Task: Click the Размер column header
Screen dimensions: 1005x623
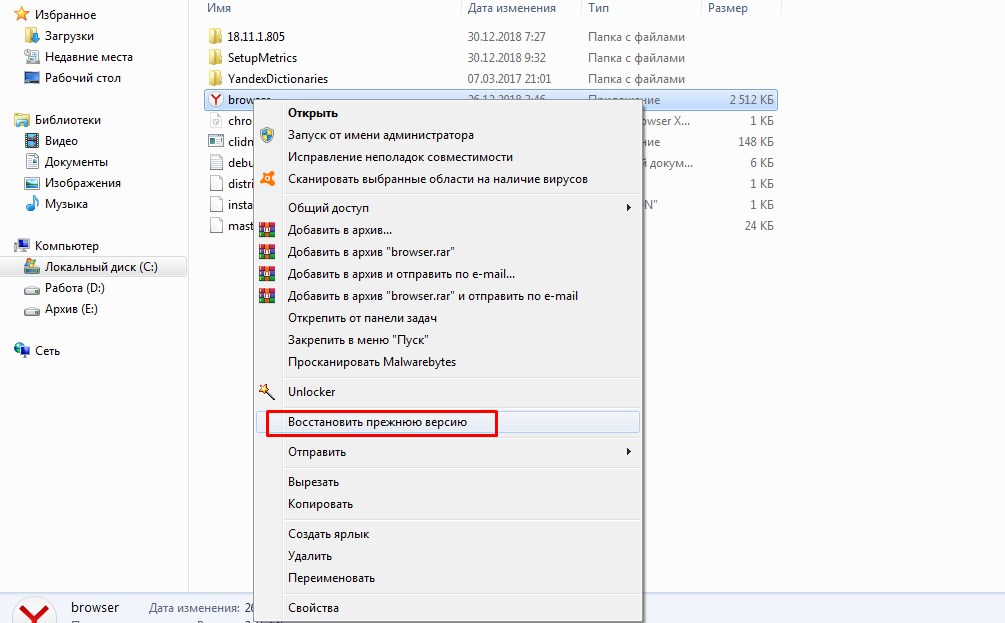Action: [x=727, y=8]
